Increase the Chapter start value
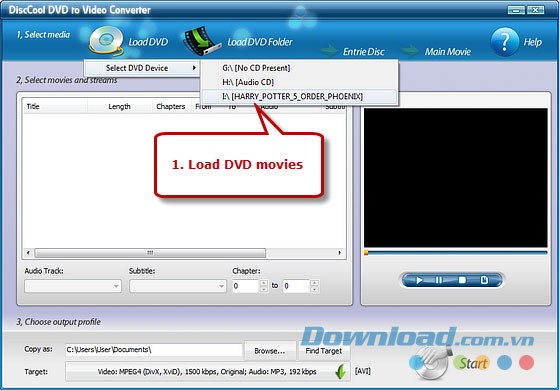The width and height of the screenshot is (559, 390). click(263, 283)
